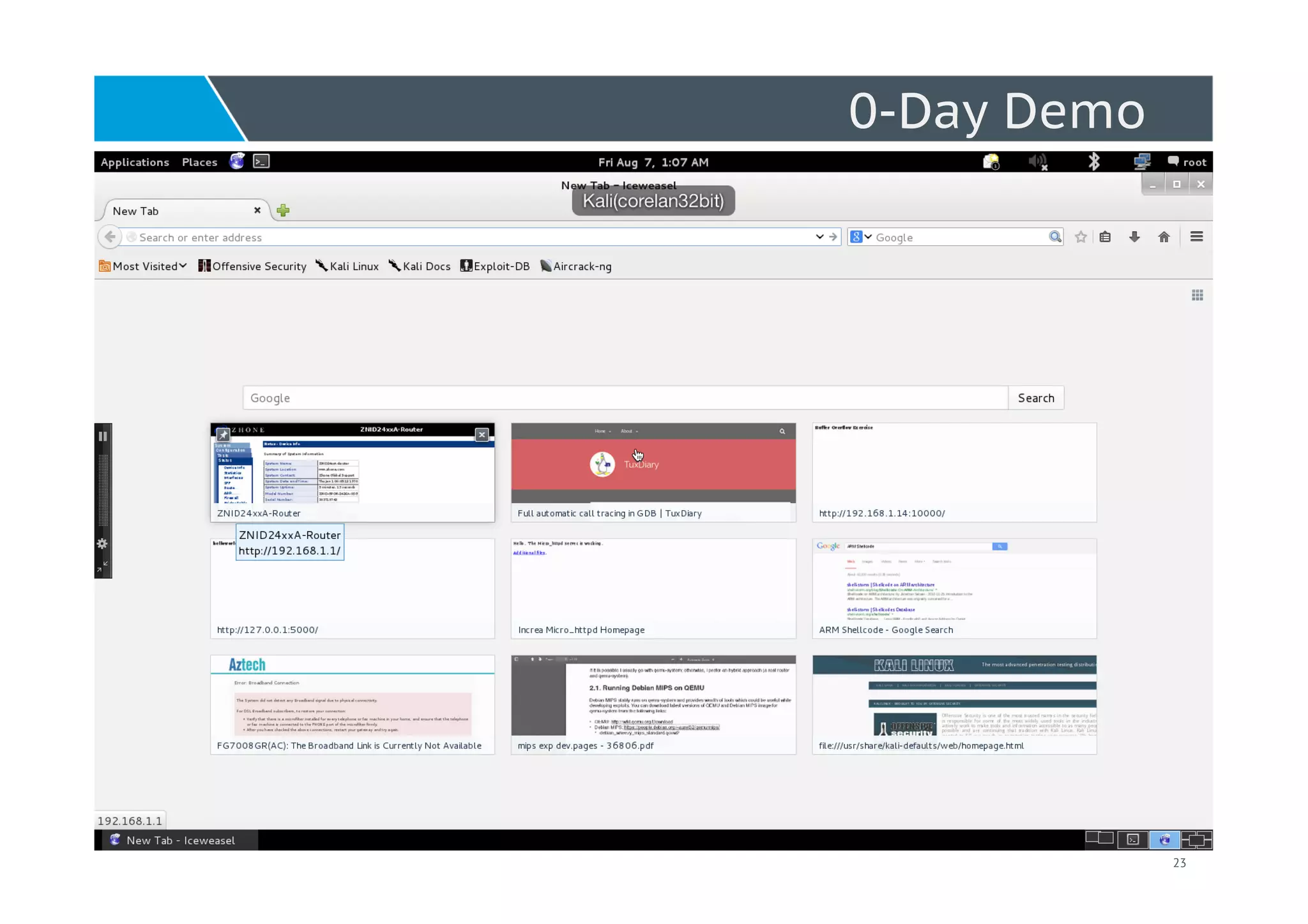This screenshot has height=924, width=1308.
Task: Open the downloads arrow icon
Action: [x=1134, y=237]
